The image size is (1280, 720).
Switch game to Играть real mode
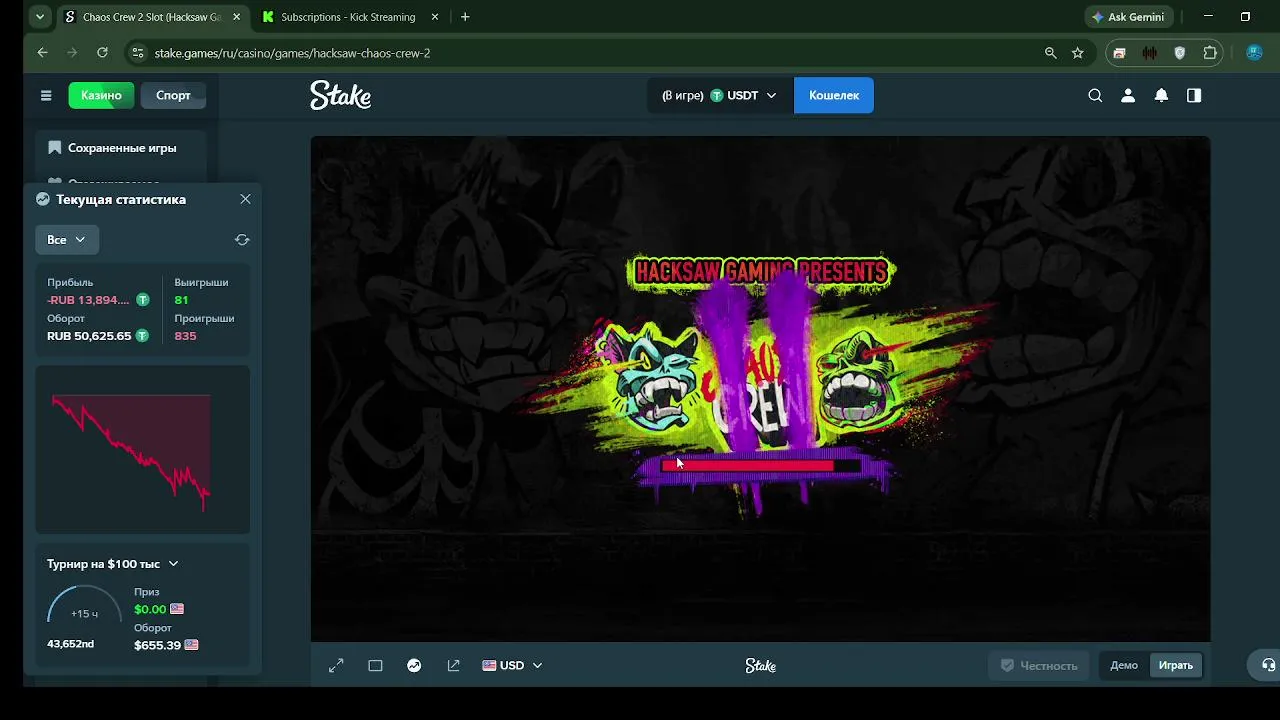pos(1176,666)
